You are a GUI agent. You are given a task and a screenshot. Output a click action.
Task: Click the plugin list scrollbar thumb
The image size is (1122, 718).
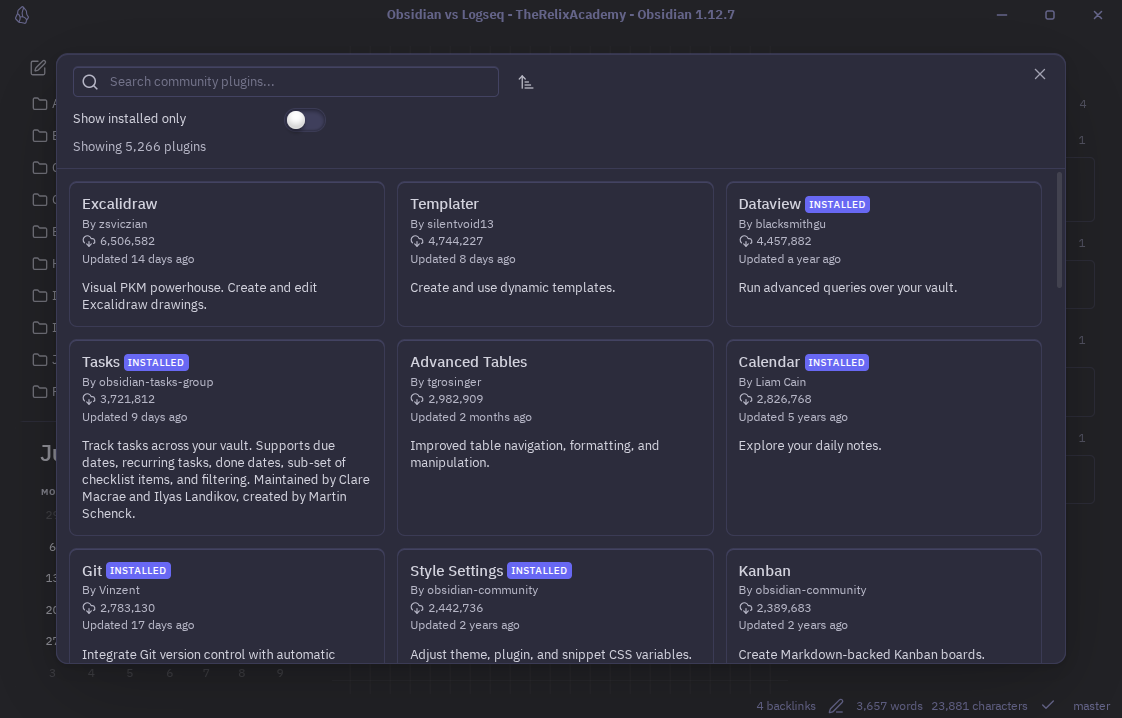point(1059,231)
